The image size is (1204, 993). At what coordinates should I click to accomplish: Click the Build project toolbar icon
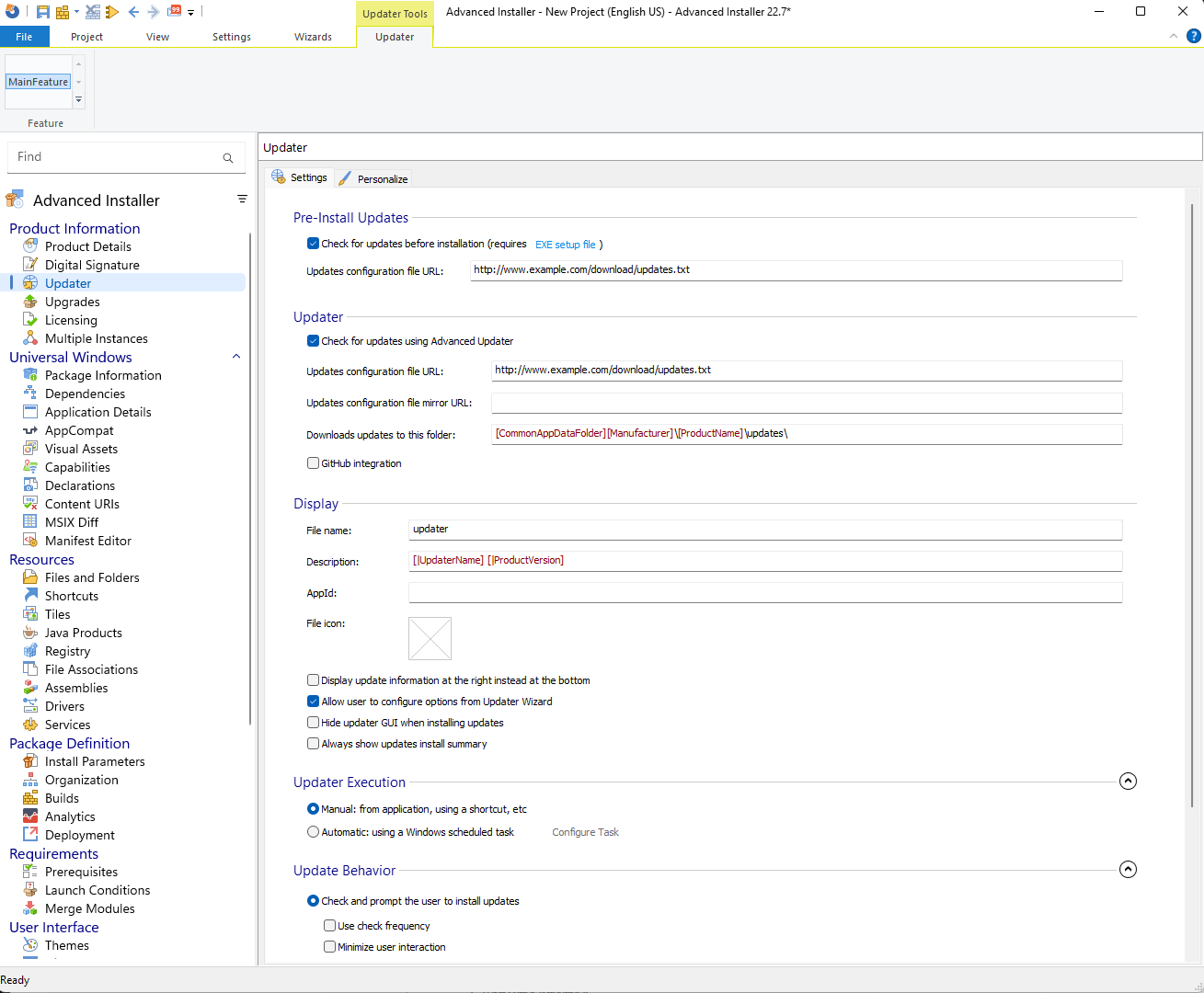62,11
